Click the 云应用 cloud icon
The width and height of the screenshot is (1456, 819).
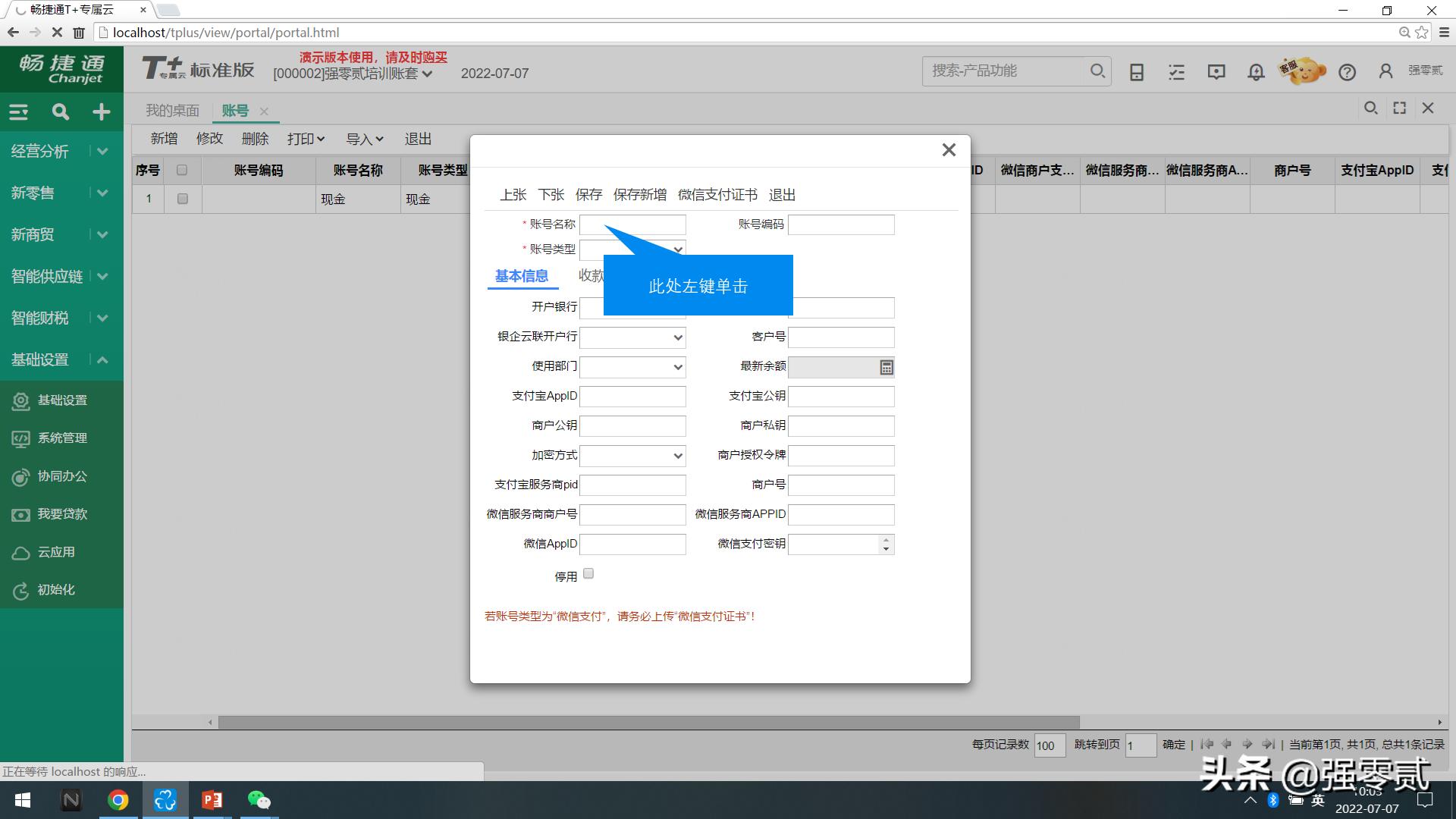click(20, 552)
